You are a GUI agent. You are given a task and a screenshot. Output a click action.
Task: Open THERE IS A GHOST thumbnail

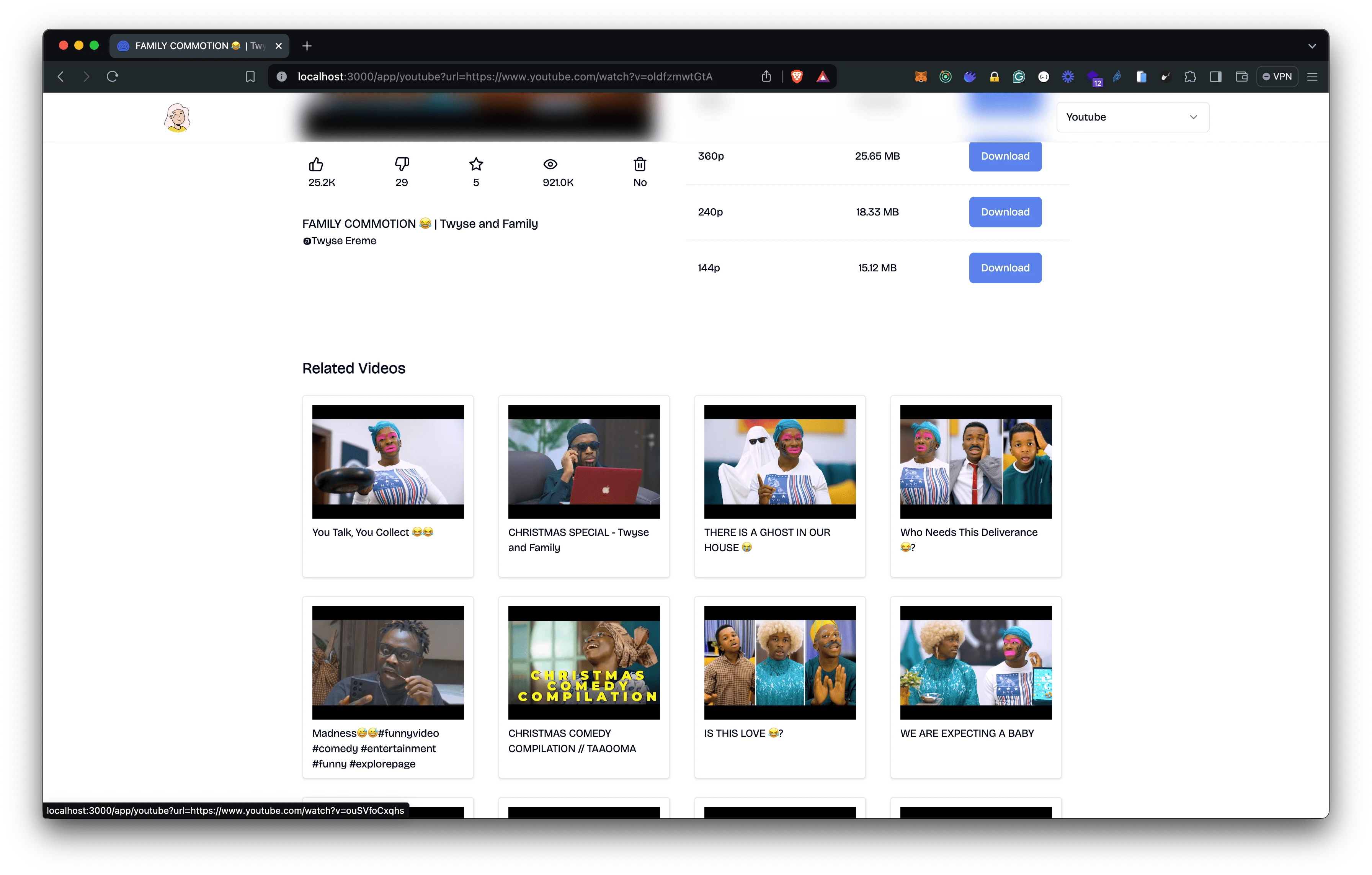[x=779, y=462]
